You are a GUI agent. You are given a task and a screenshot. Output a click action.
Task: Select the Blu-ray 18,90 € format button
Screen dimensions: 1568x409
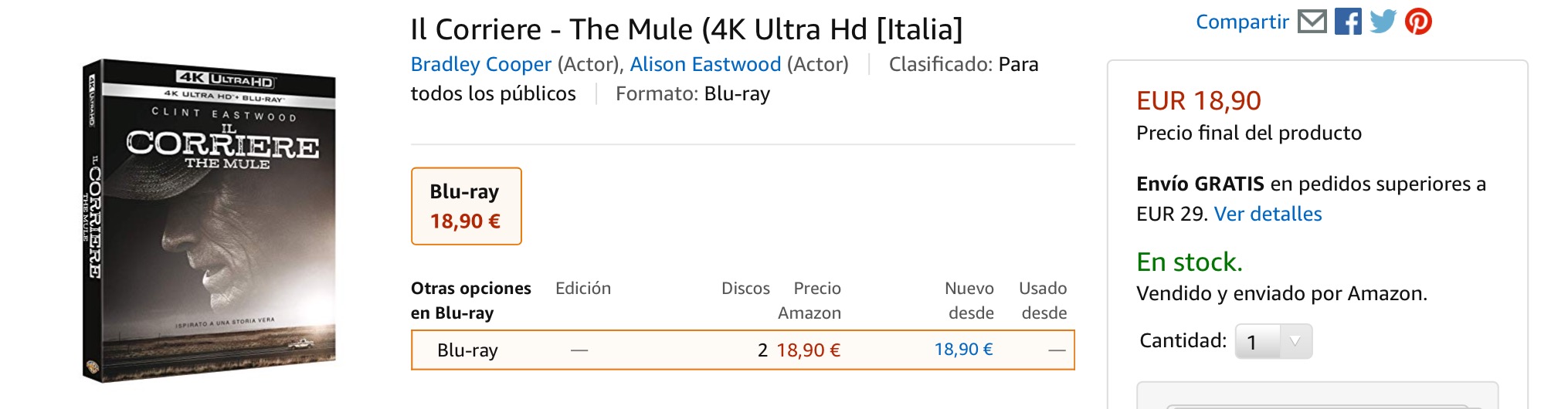(466, 206)
